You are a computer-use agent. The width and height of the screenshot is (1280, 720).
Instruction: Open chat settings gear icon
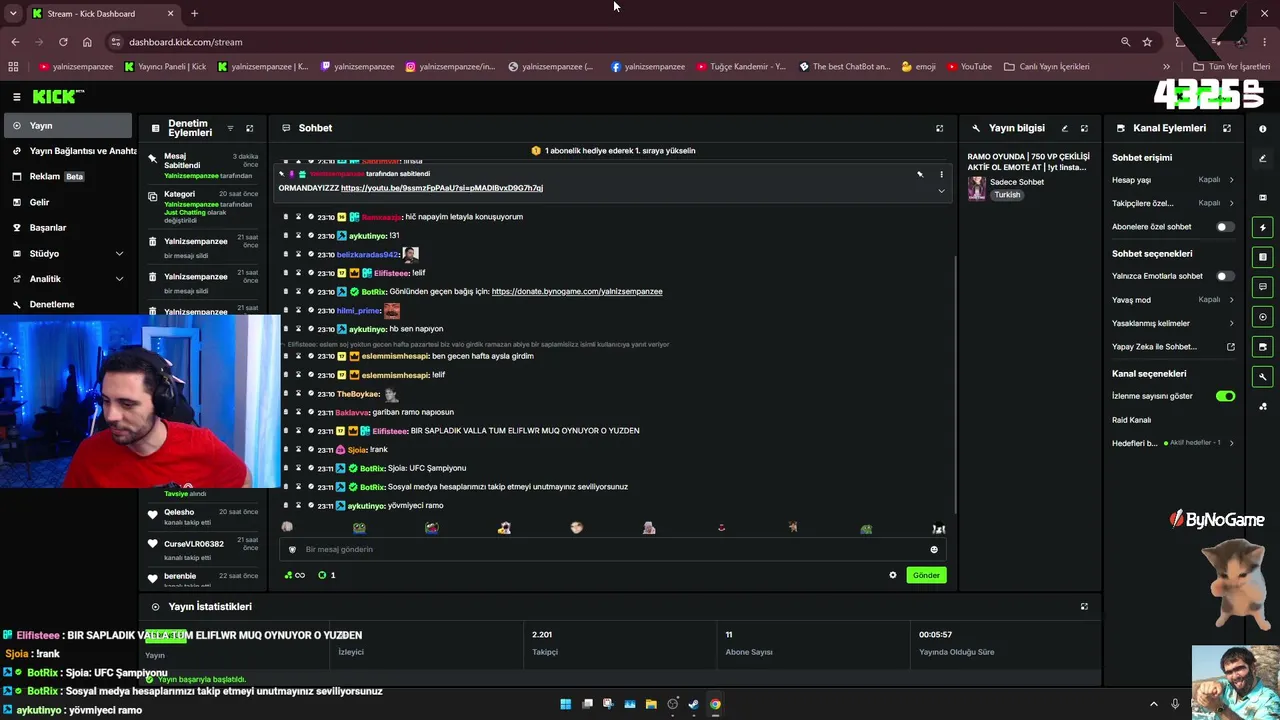[893, 575]
